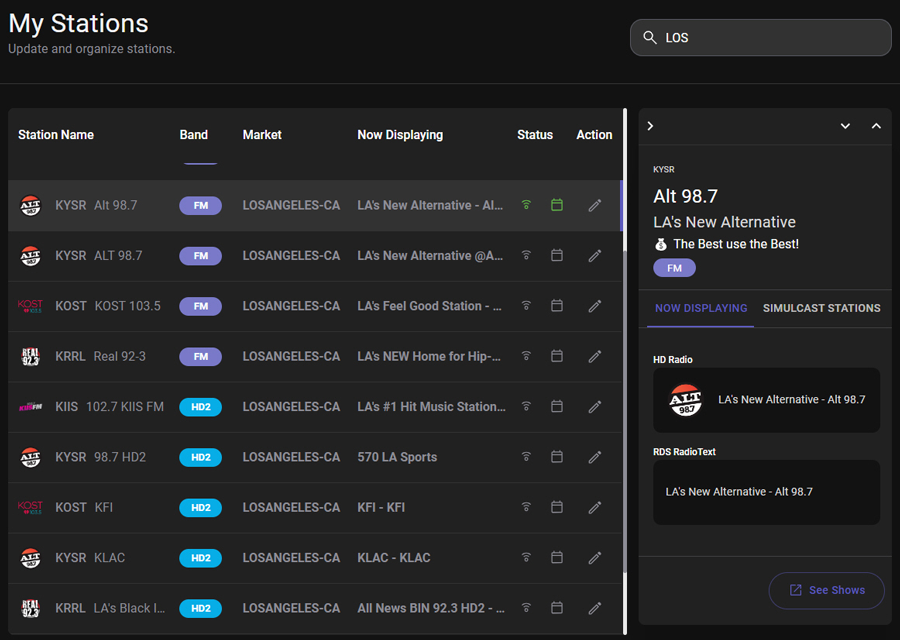Viewport: 900px width, 640px height.
Task: Sort by Market column header
Action: click(262, 135)
